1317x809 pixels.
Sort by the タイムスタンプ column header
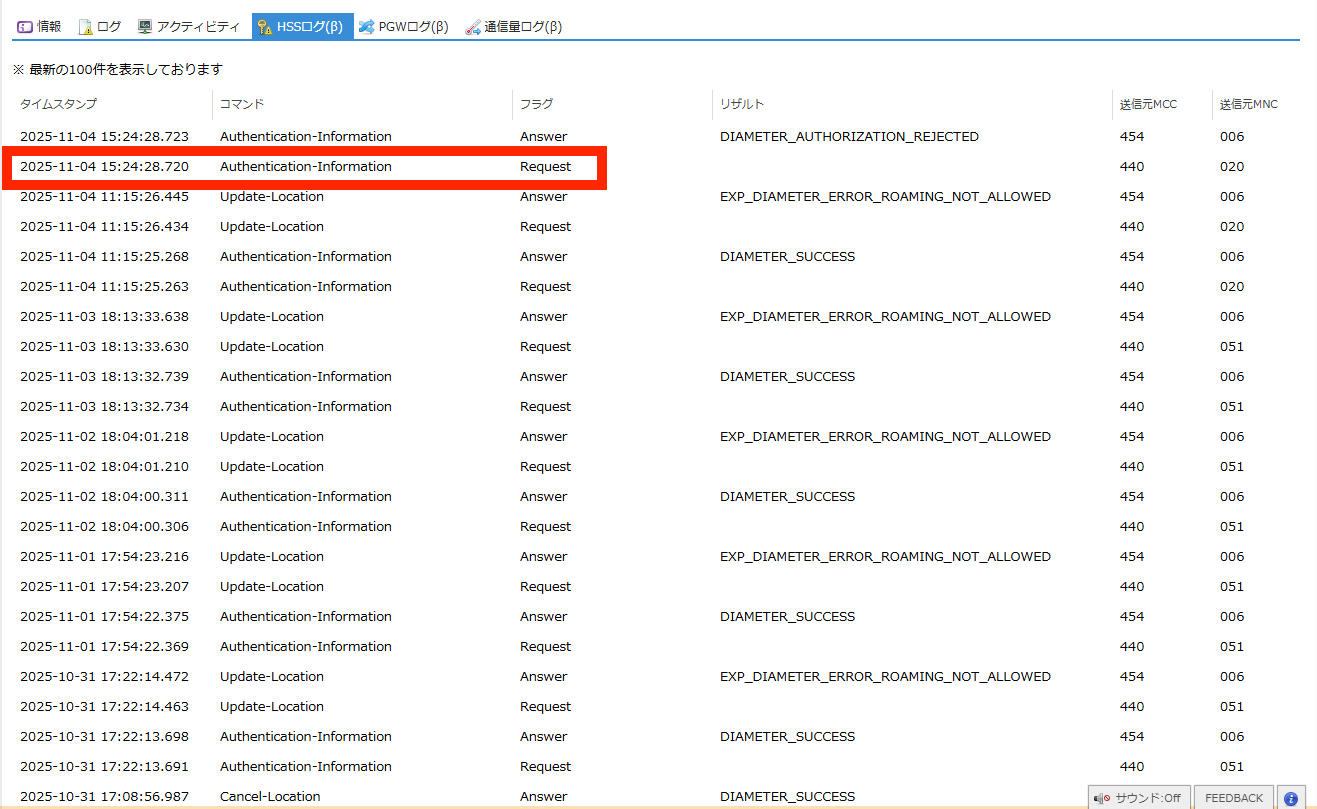(58, 104)
